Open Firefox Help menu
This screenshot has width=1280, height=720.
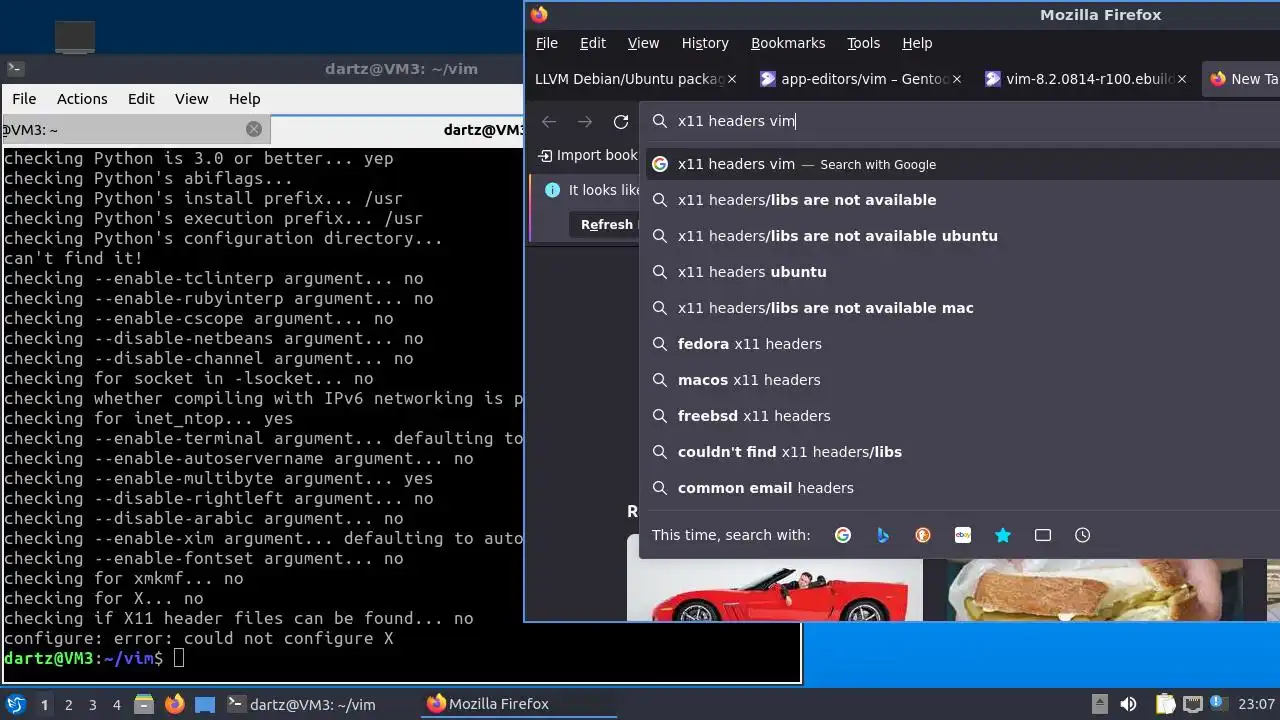coord(917,43)
